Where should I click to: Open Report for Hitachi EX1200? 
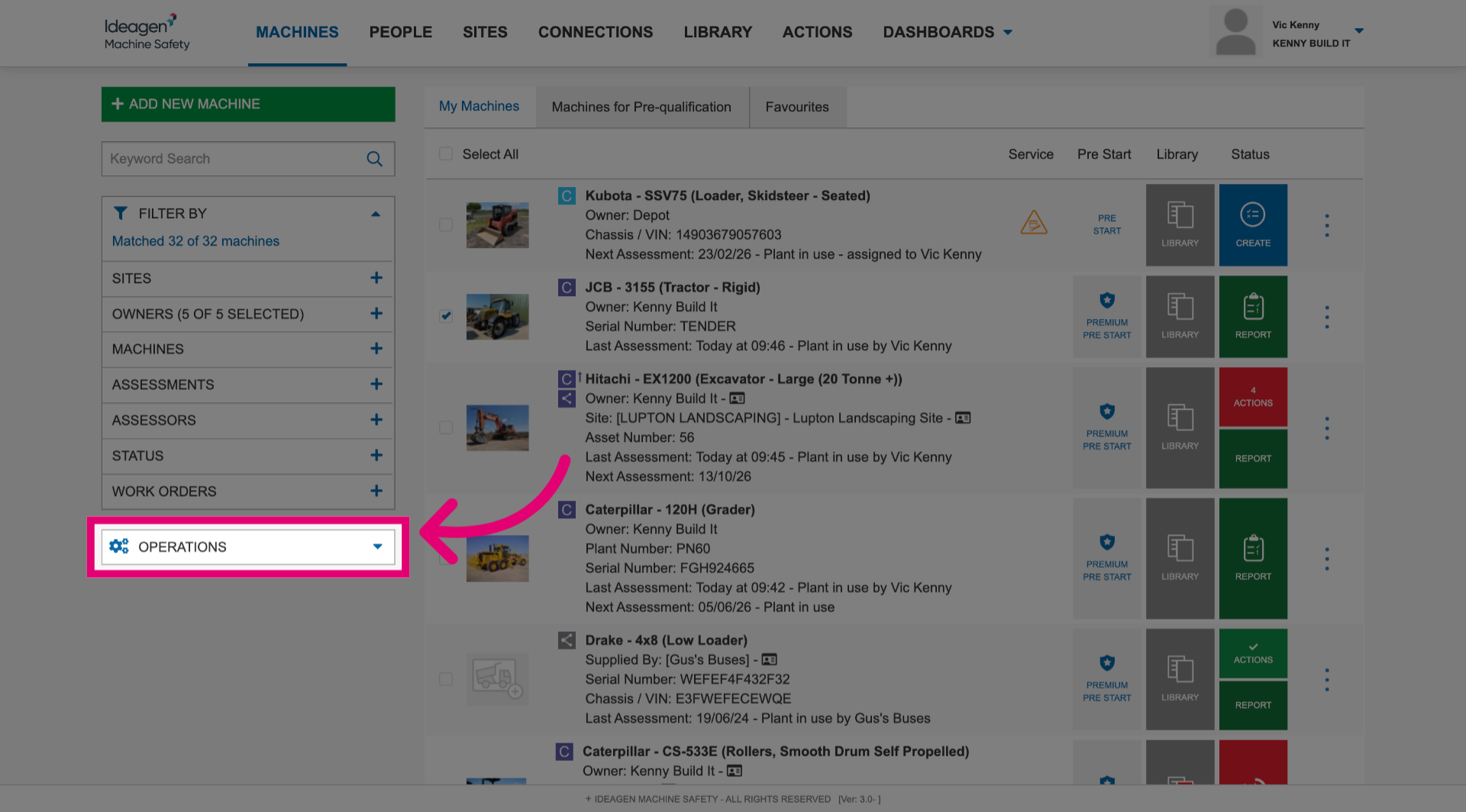[1253, 459]
